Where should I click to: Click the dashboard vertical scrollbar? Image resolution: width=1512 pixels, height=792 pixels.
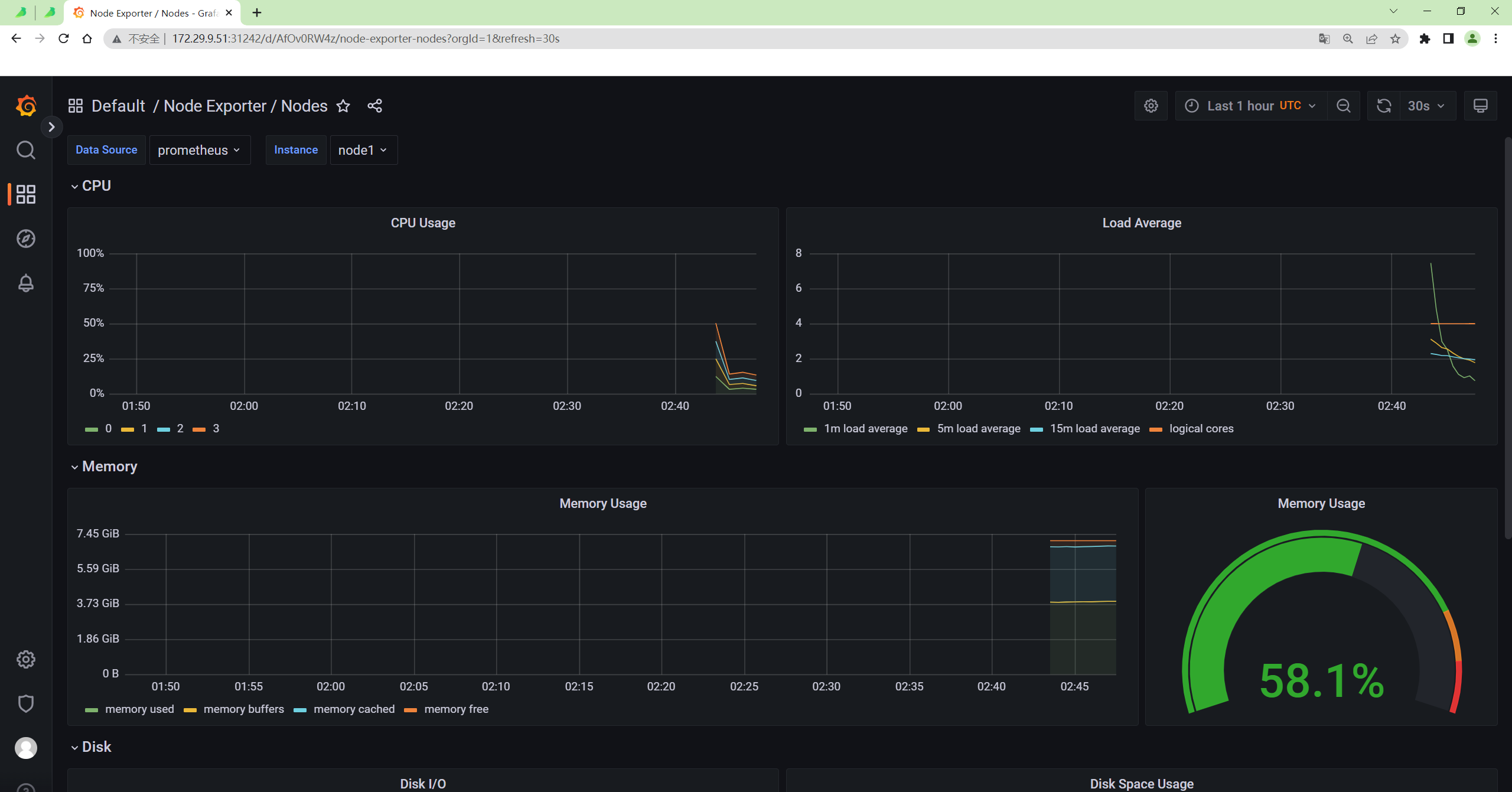tap(1507, 337)
